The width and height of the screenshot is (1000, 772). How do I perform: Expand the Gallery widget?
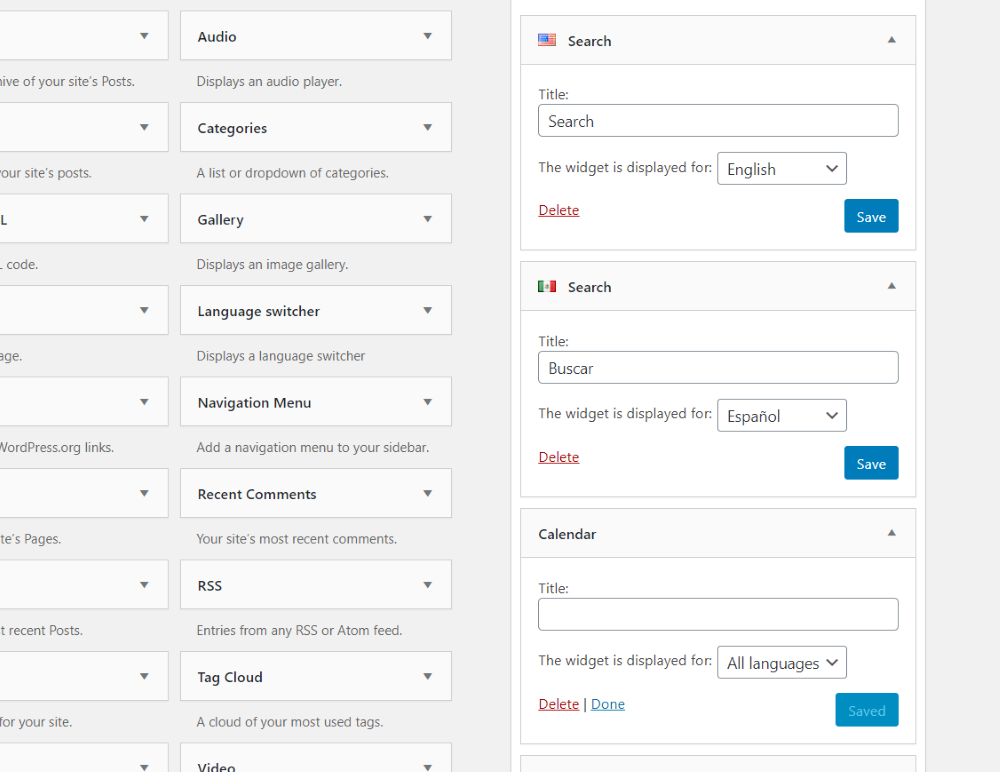click(427, 219)
